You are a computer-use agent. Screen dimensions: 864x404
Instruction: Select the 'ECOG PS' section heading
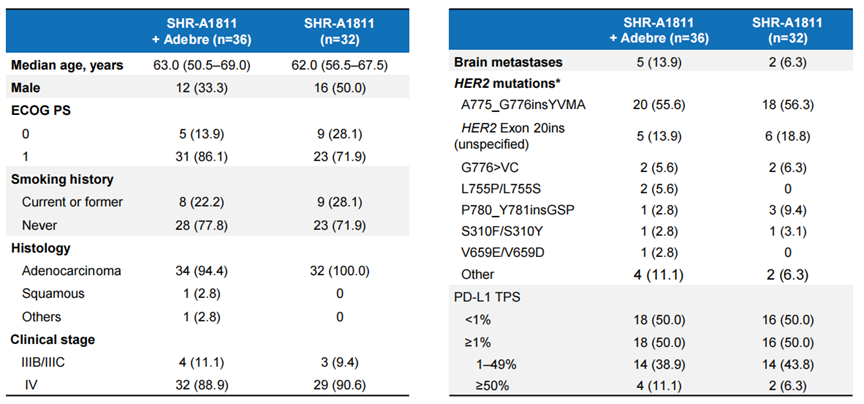click(41, 110)
